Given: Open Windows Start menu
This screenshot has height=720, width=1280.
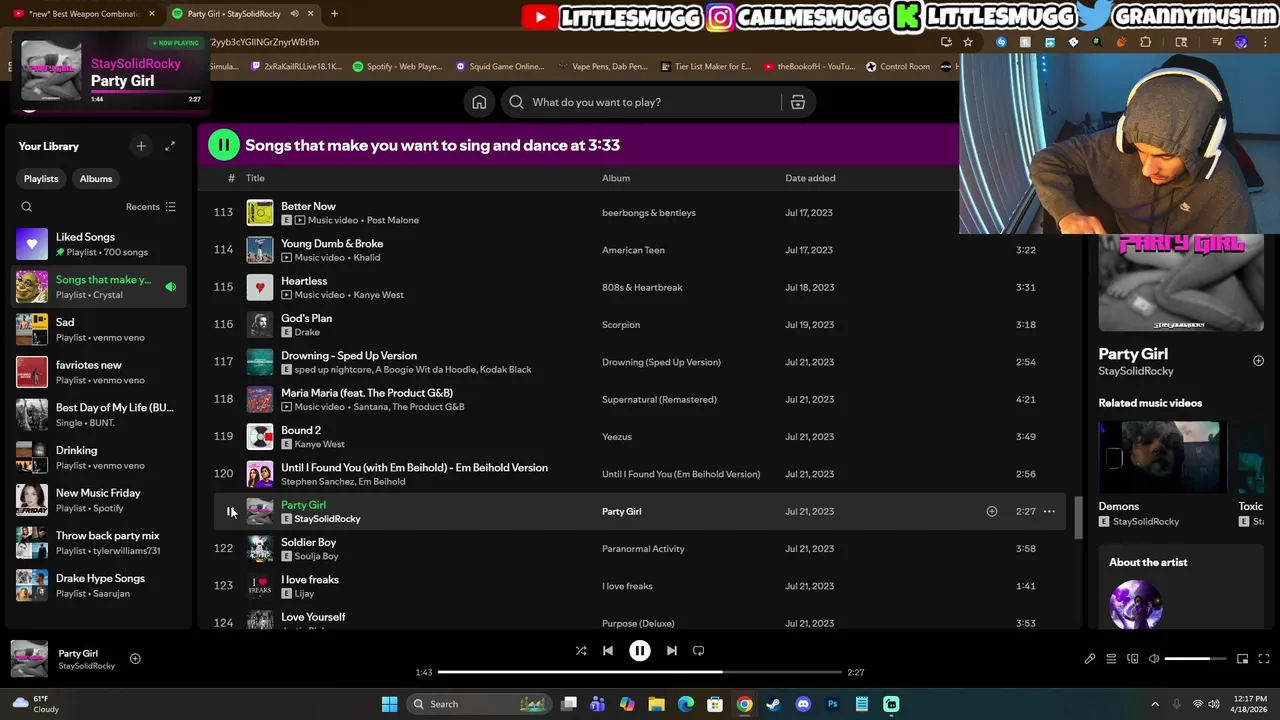Looking at the screenshot, I should tap(389, 704).
